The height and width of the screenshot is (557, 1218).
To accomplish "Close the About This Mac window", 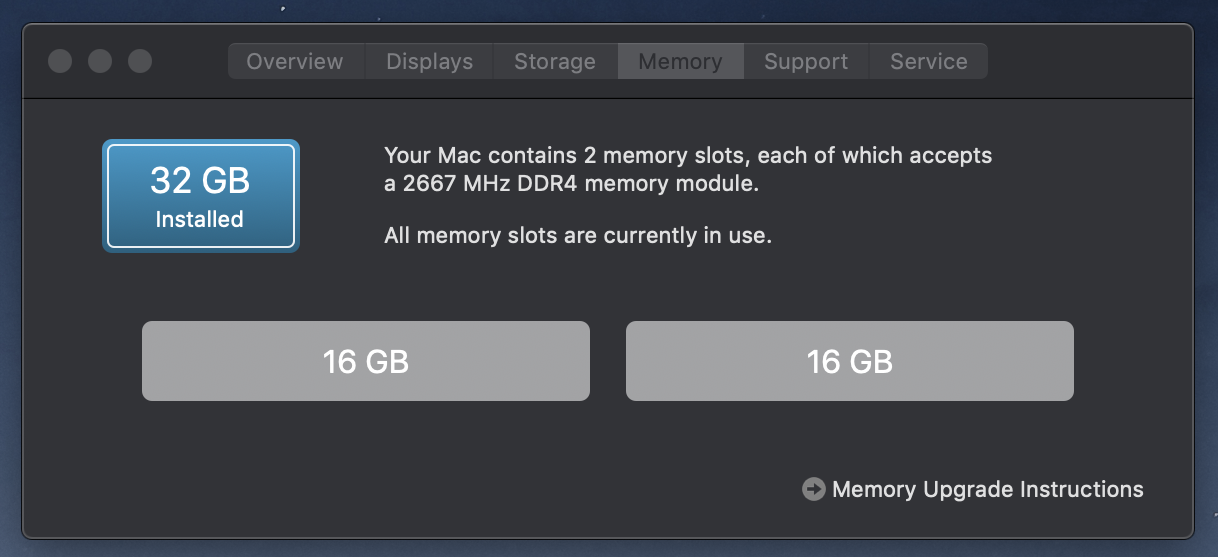I will pyautogui.click(x=60, y=61).
